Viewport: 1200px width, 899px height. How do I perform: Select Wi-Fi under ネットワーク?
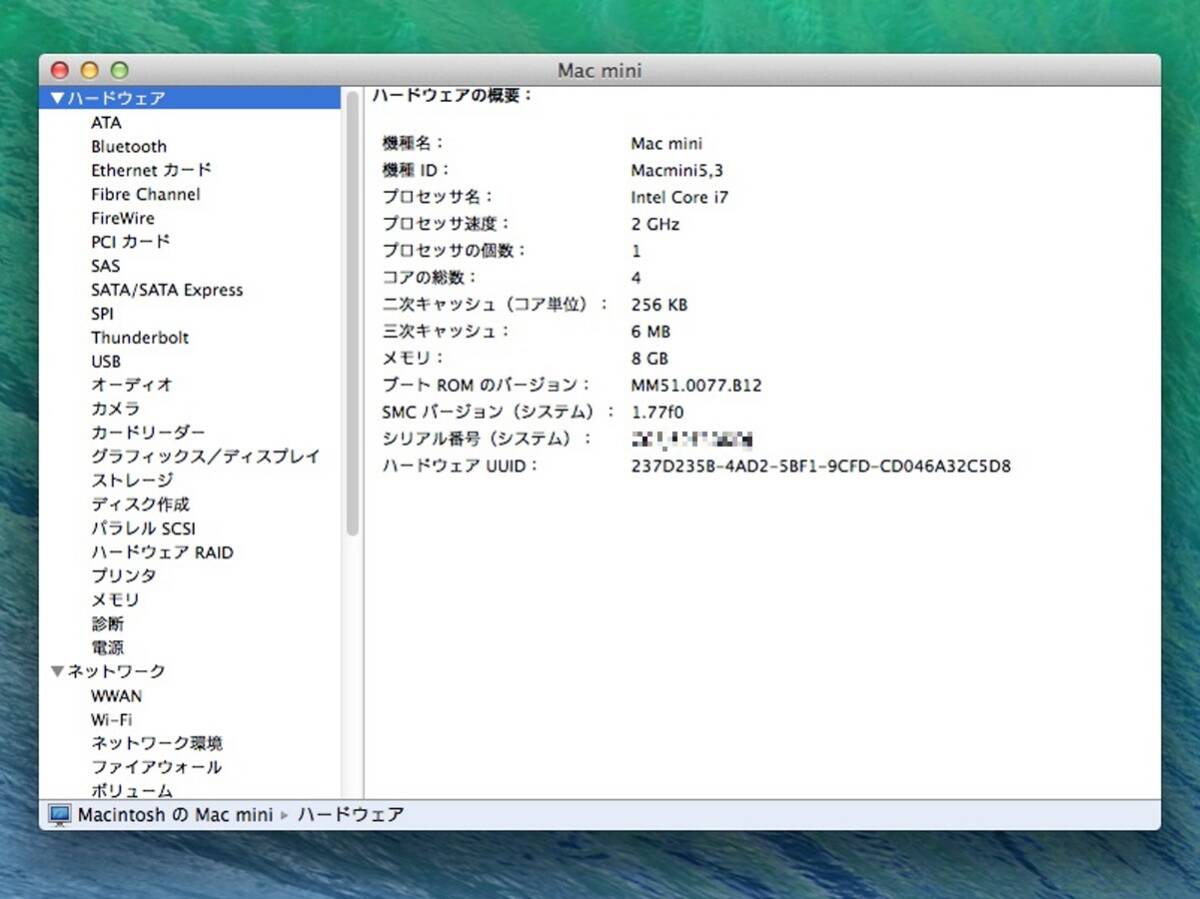(112, 720)
